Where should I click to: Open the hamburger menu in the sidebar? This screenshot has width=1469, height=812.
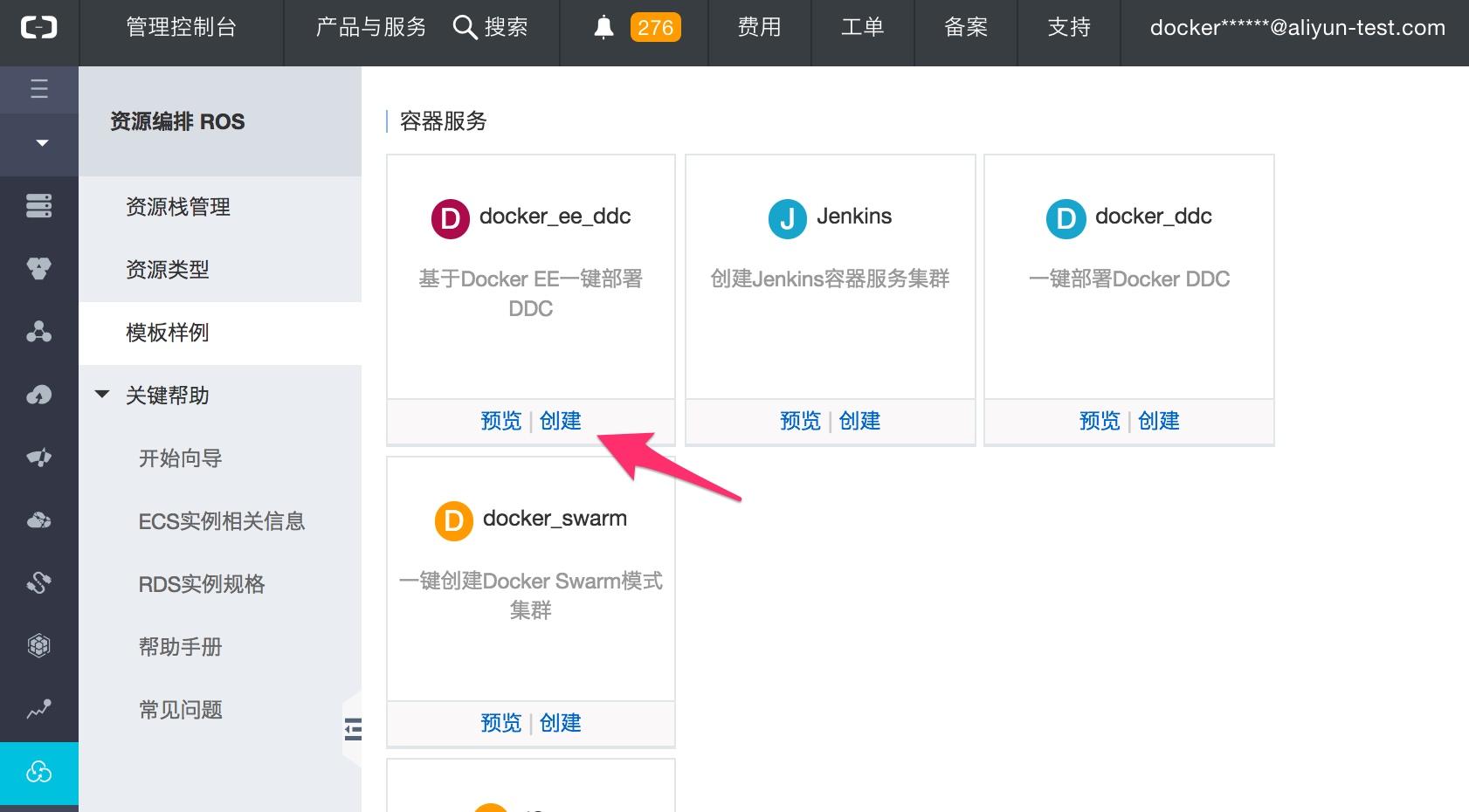[39, 89]
